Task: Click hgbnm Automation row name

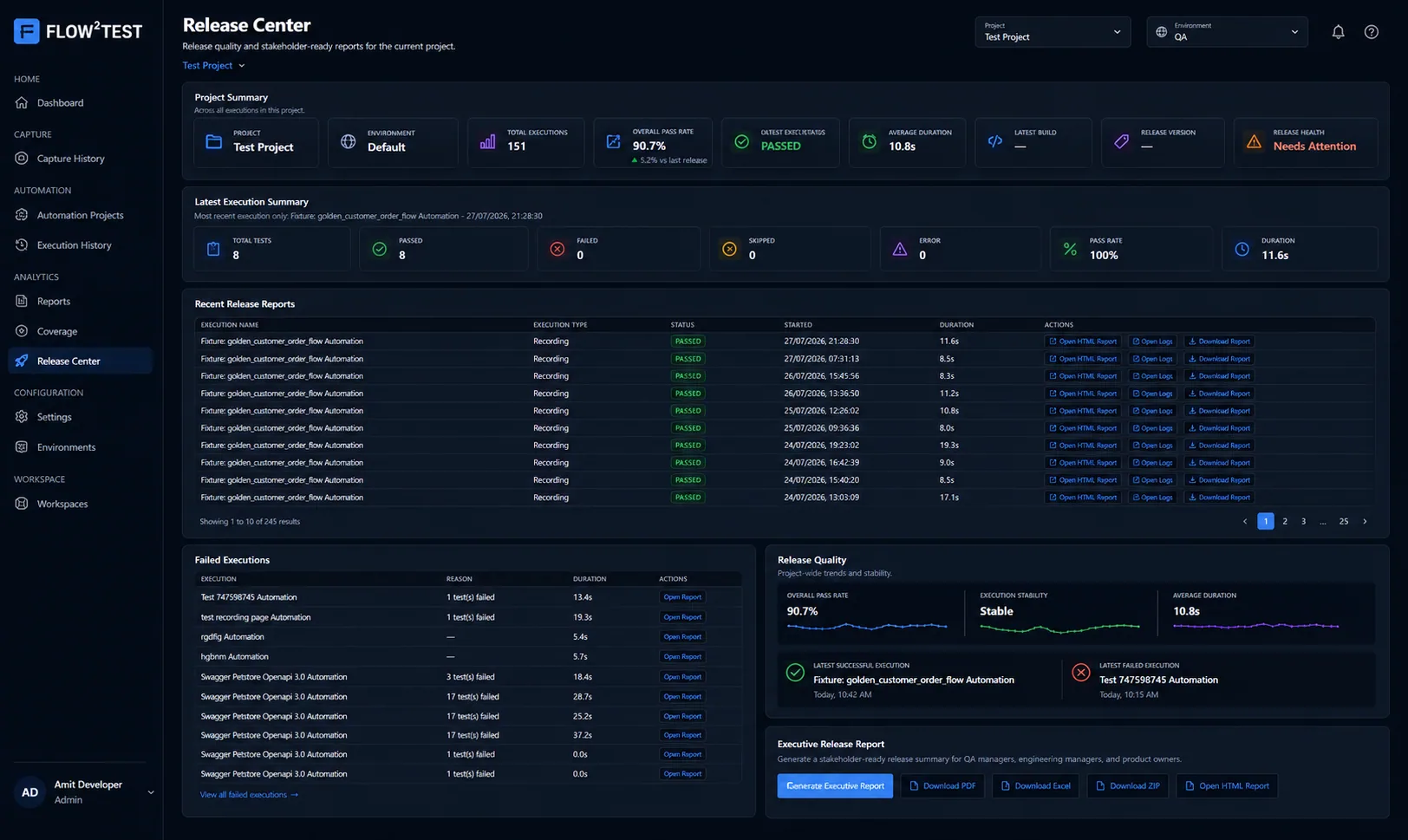Action: tap(234, 656)
